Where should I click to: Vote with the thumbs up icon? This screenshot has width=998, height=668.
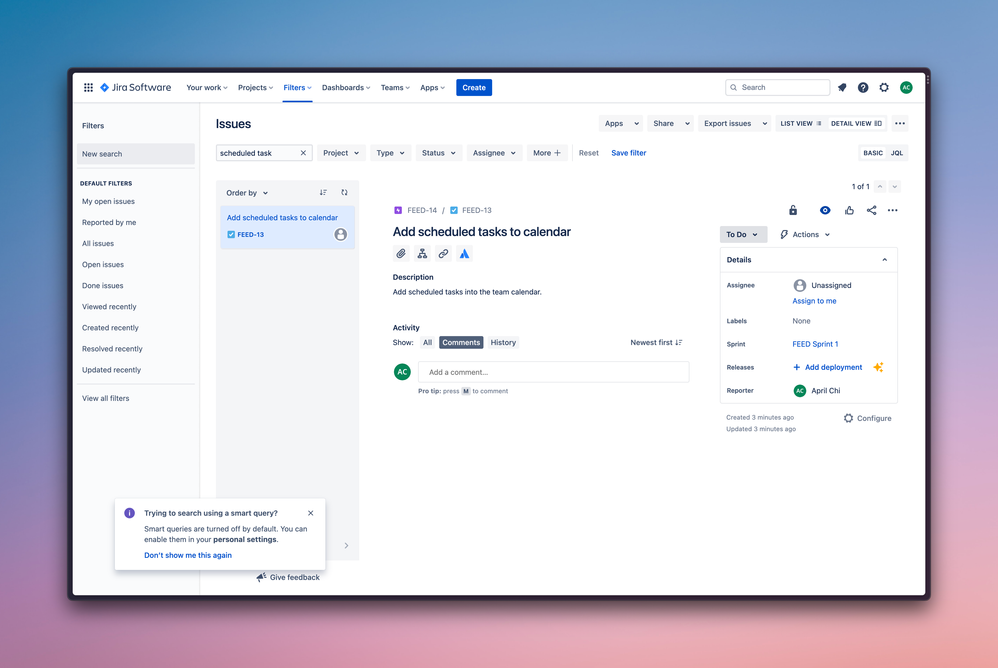click(849, 210)
